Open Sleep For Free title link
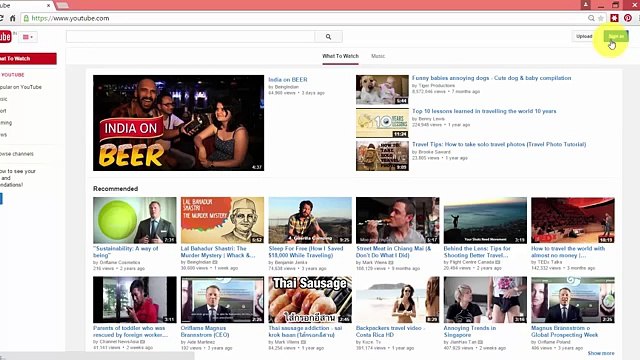 [306, 252]
